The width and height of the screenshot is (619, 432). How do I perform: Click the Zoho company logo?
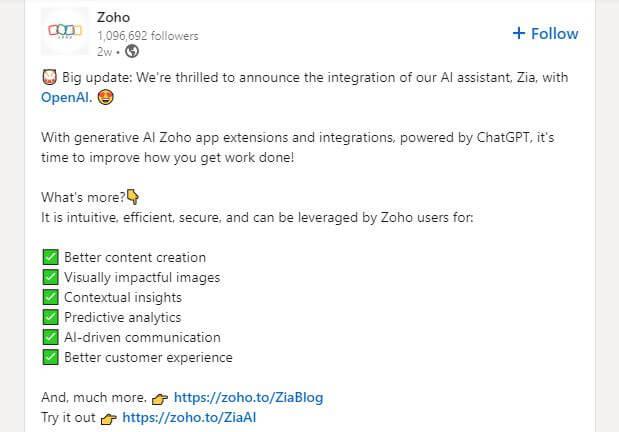coord(65,34)
